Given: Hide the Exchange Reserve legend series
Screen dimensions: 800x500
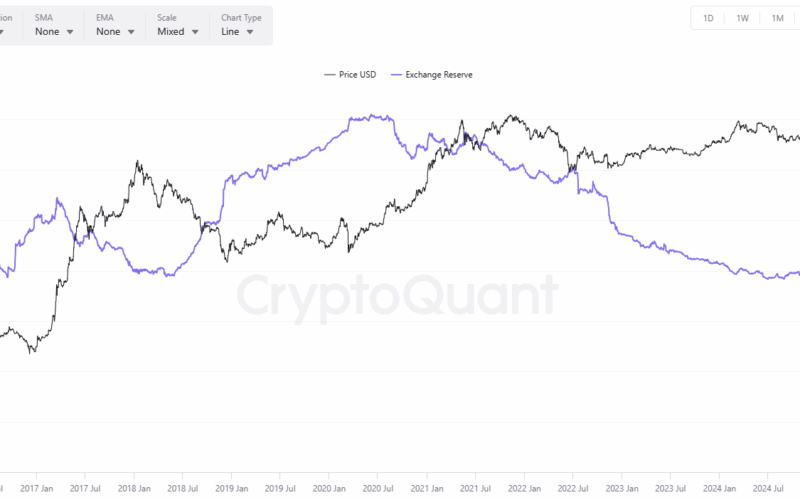Looking at the screenshot, I should 439,75.
